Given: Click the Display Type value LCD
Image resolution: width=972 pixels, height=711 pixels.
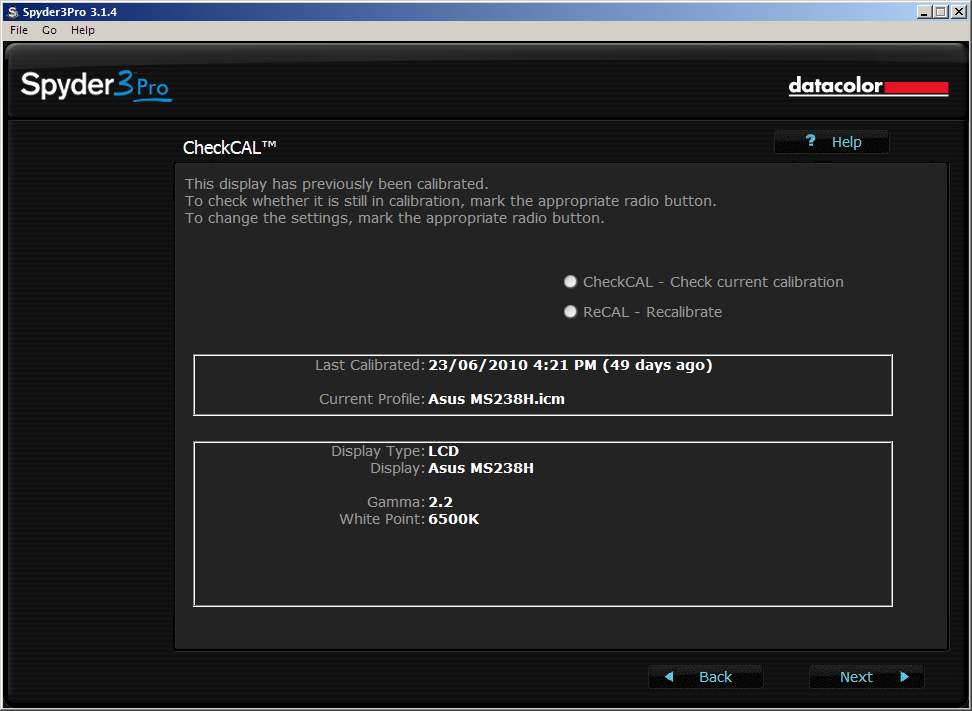Looking at the screenshot, I should tap(444, 451).
